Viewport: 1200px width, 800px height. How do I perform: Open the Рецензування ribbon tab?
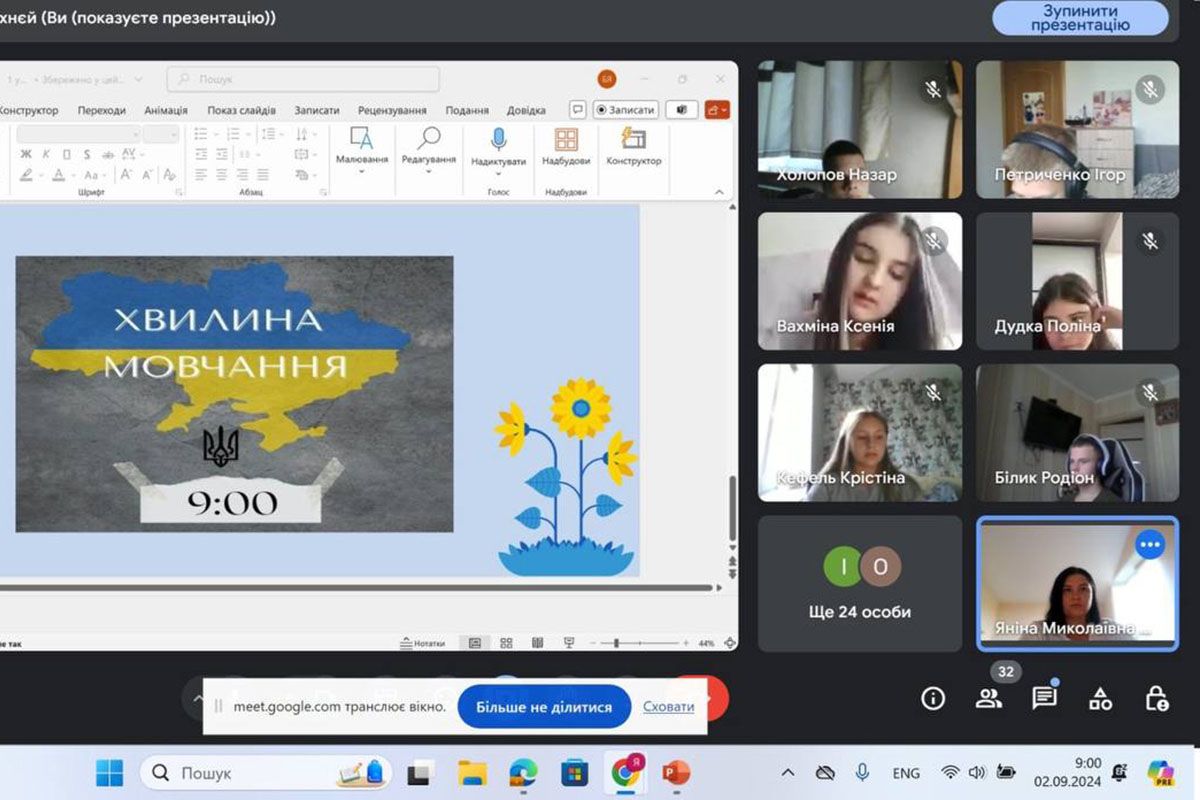coord(392,110)
